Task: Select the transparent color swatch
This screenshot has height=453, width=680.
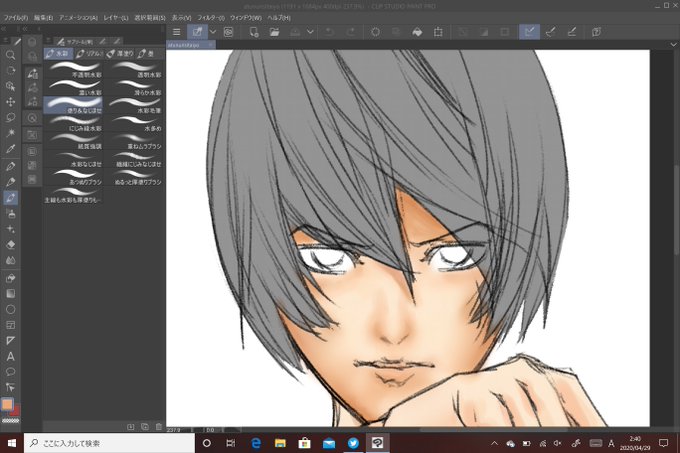Action: (x=10, y=420)
